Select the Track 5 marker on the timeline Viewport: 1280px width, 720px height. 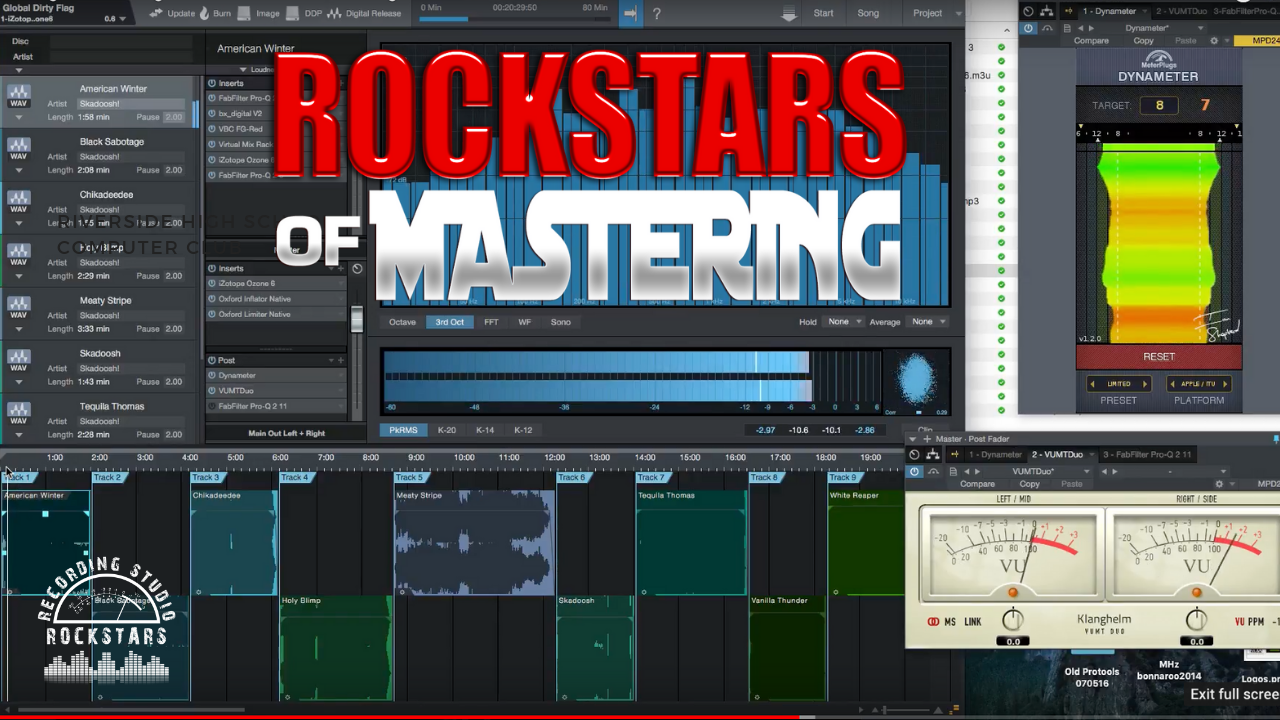click(409, 478)
